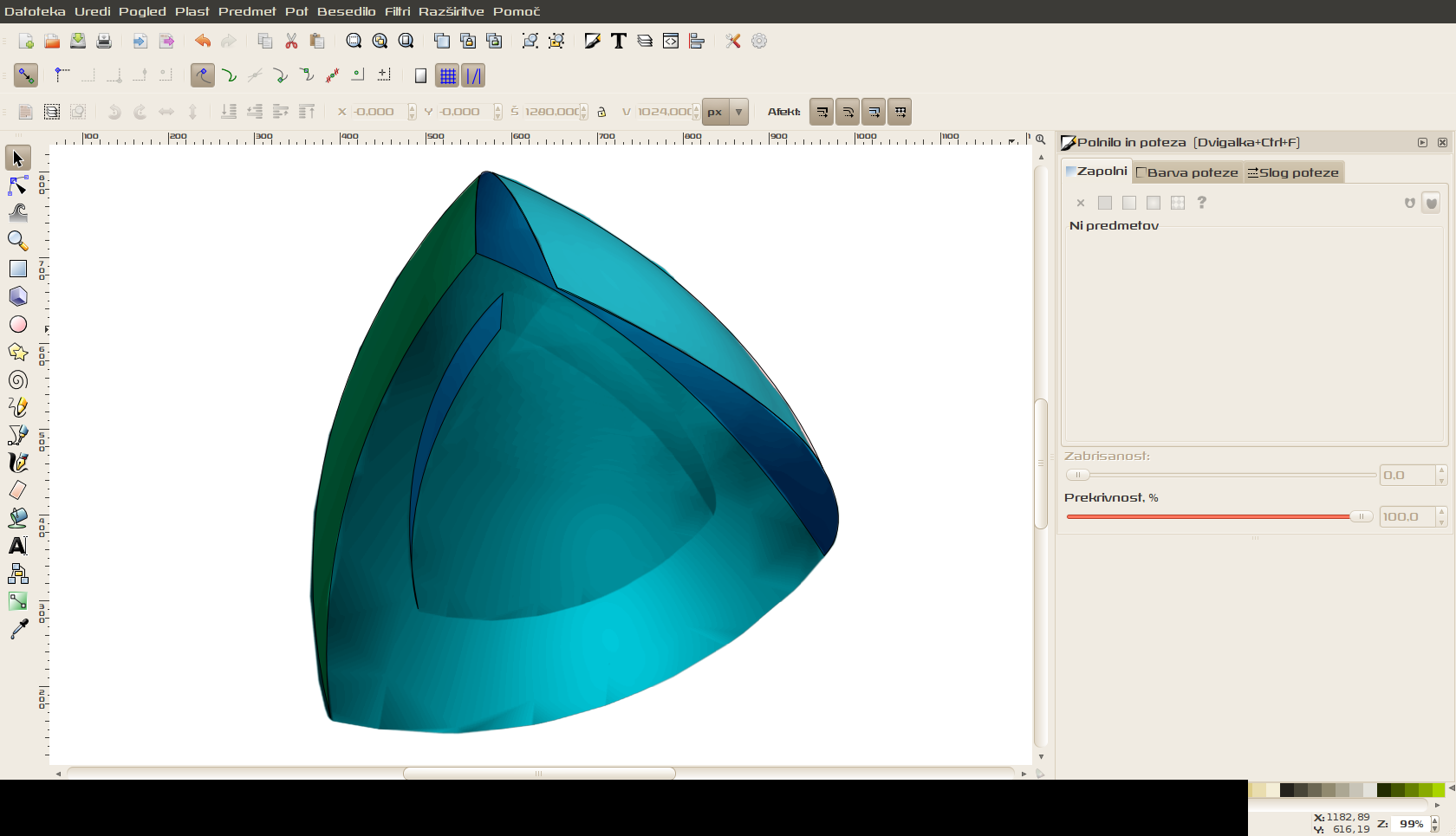Toggle snapping to grid
Image resolution: width=1456 pixels, height=836 pixels.
[x=447, y=76]
